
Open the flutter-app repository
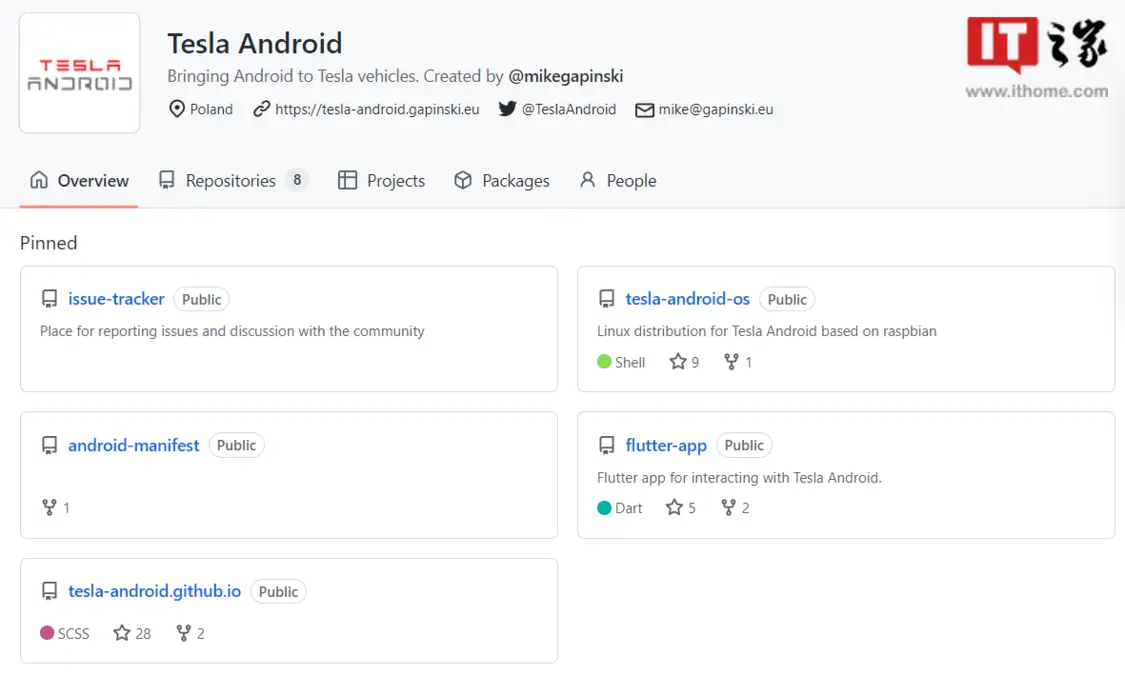pyautogui.click(x=666, y=445)
